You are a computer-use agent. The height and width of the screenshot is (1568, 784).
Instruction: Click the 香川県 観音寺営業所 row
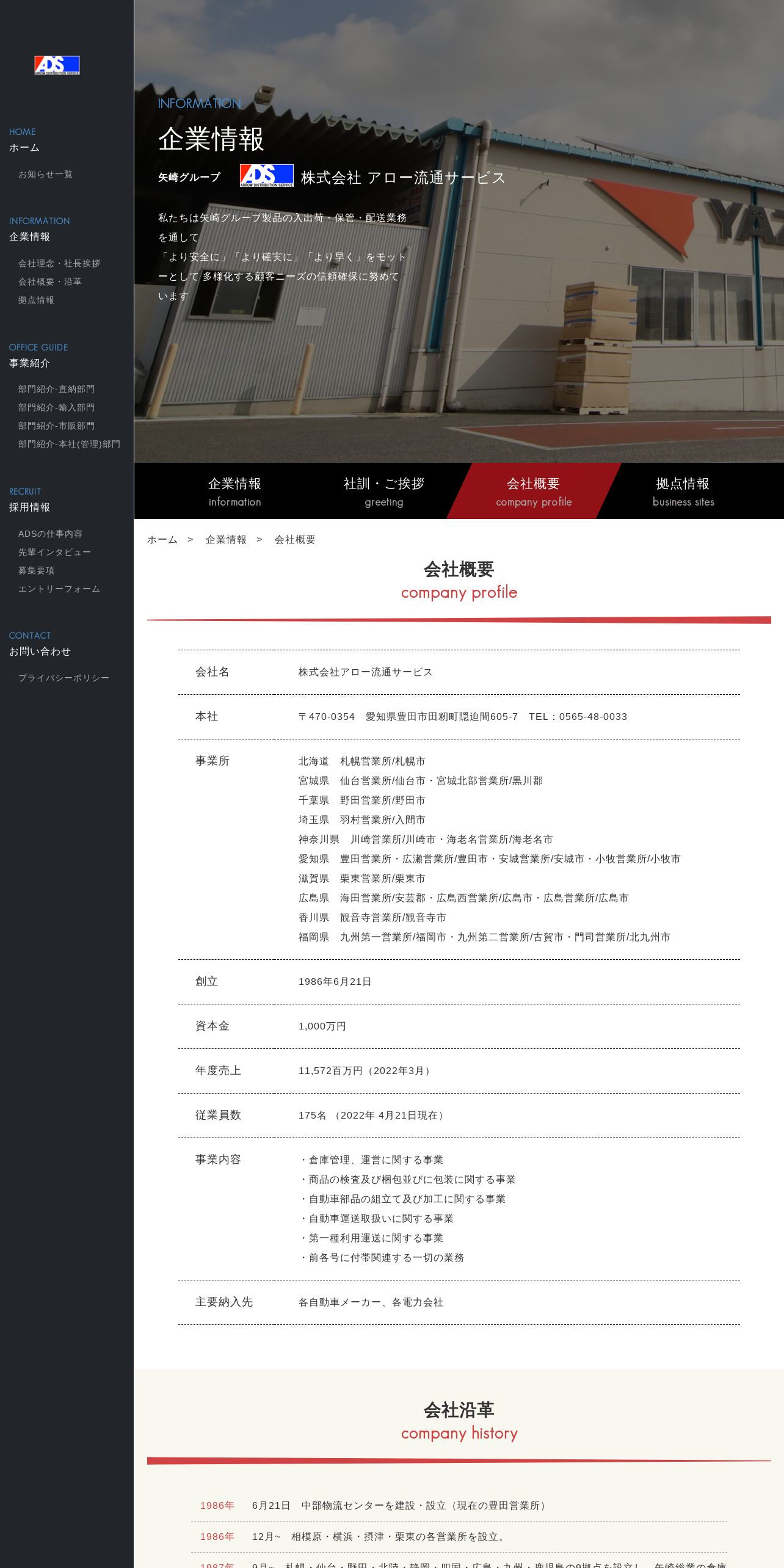click(x=372, y=918)
